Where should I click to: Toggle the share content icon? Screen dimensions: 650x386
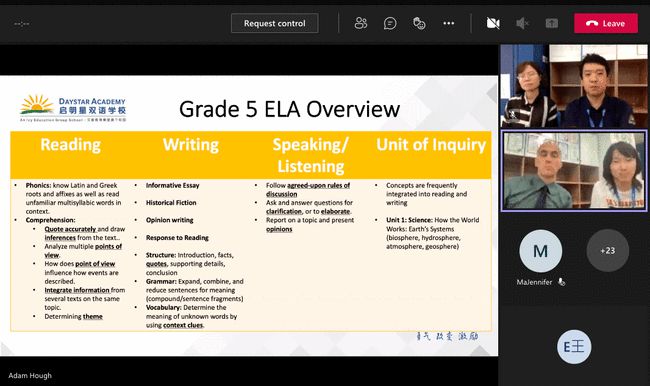tap(551, 23)
